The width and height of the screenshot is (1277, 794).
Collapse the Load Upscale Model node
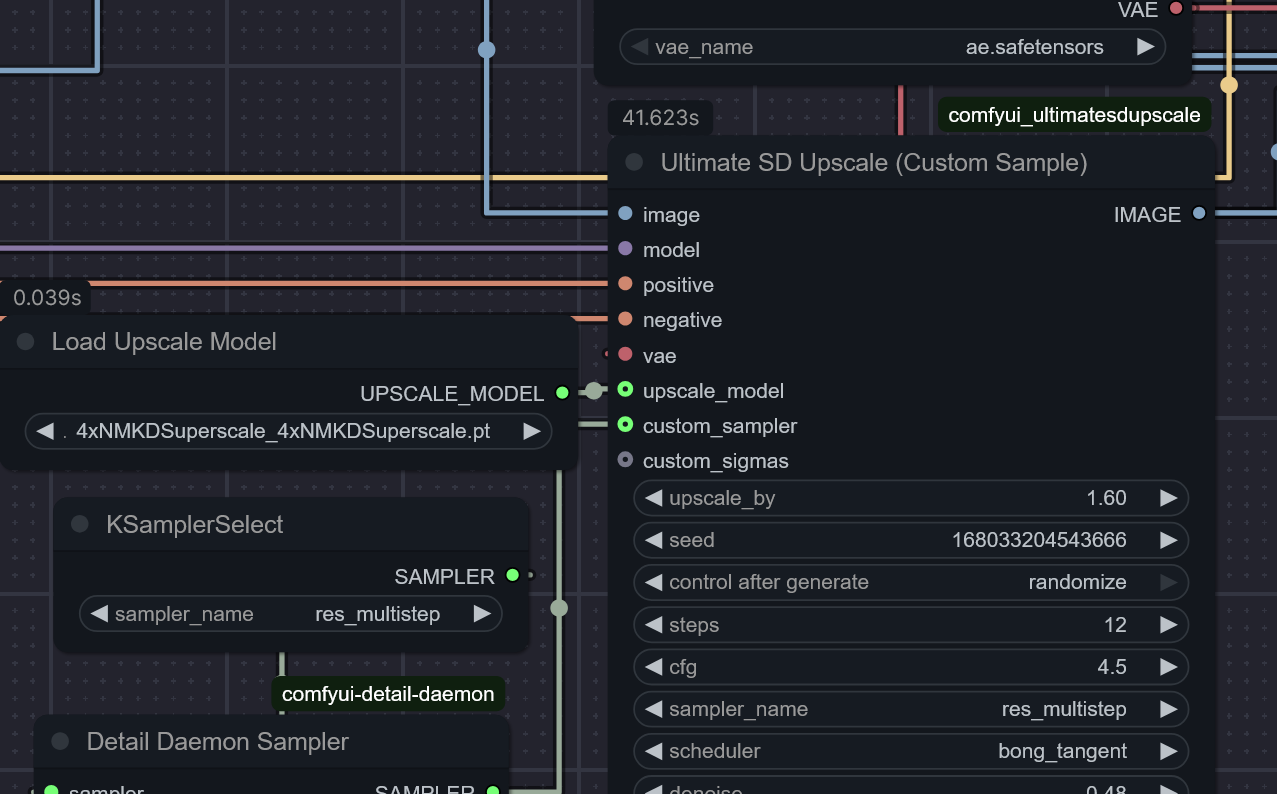25,342
